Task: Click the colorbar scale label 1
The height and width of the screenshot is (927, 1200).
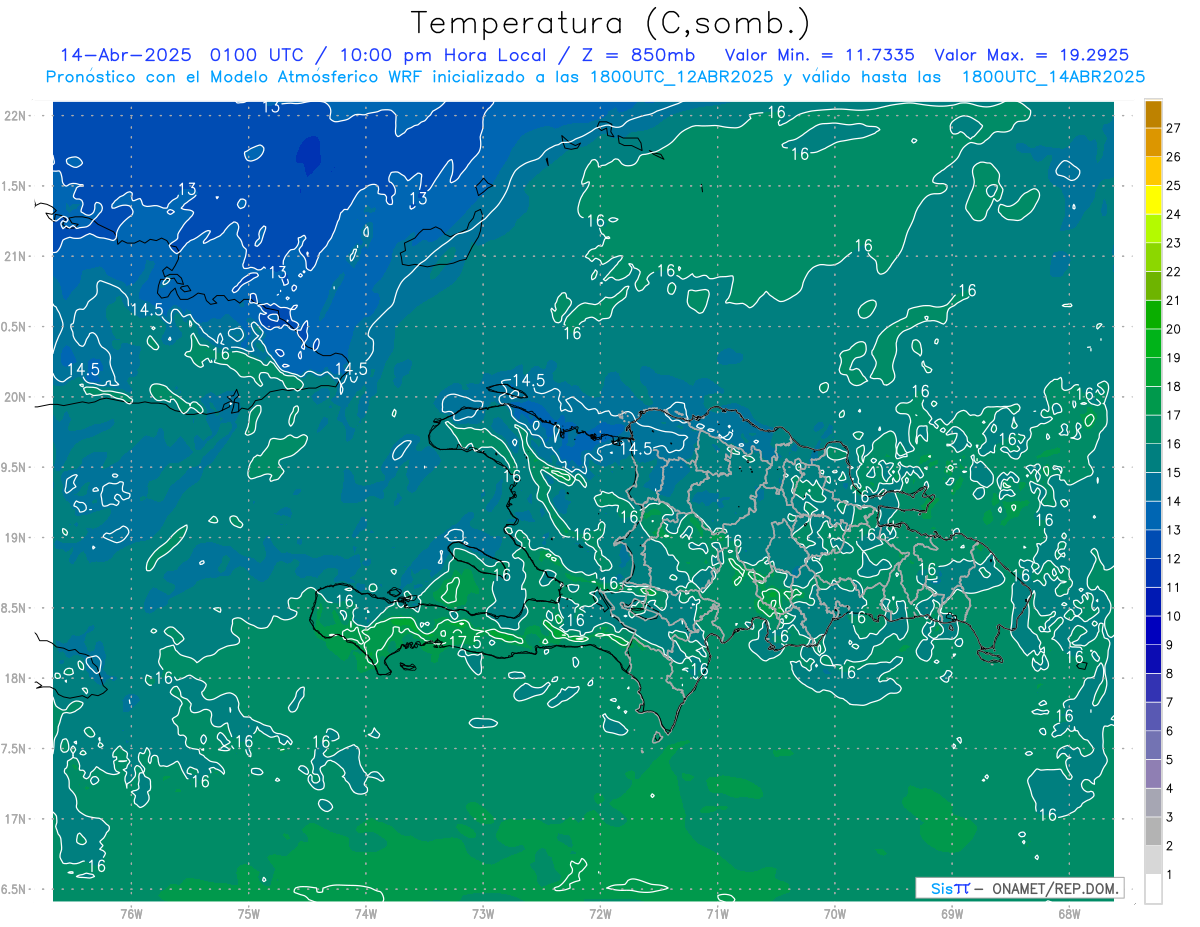Action: (x=1169, y=875)
